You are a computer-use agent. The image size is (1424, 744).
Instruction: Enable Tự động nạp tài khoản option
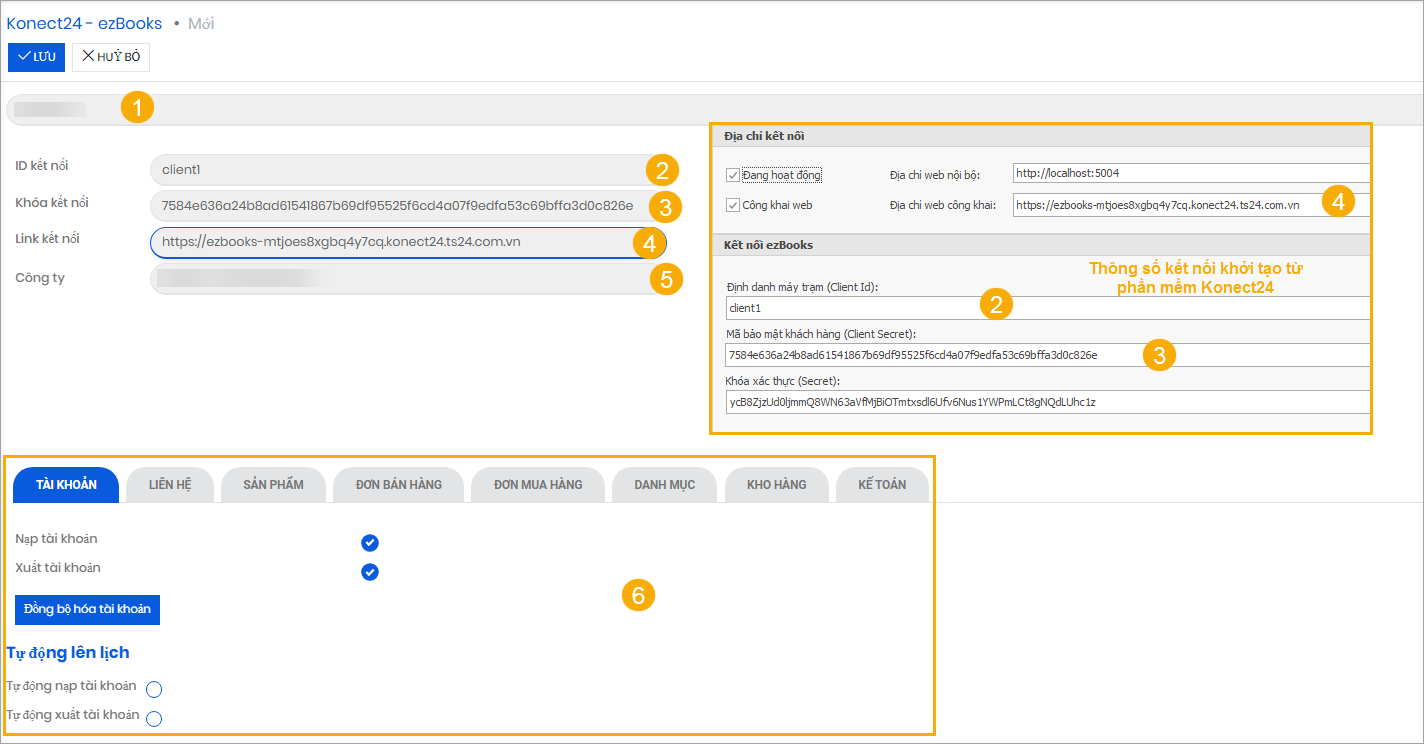tap(154, 689)
